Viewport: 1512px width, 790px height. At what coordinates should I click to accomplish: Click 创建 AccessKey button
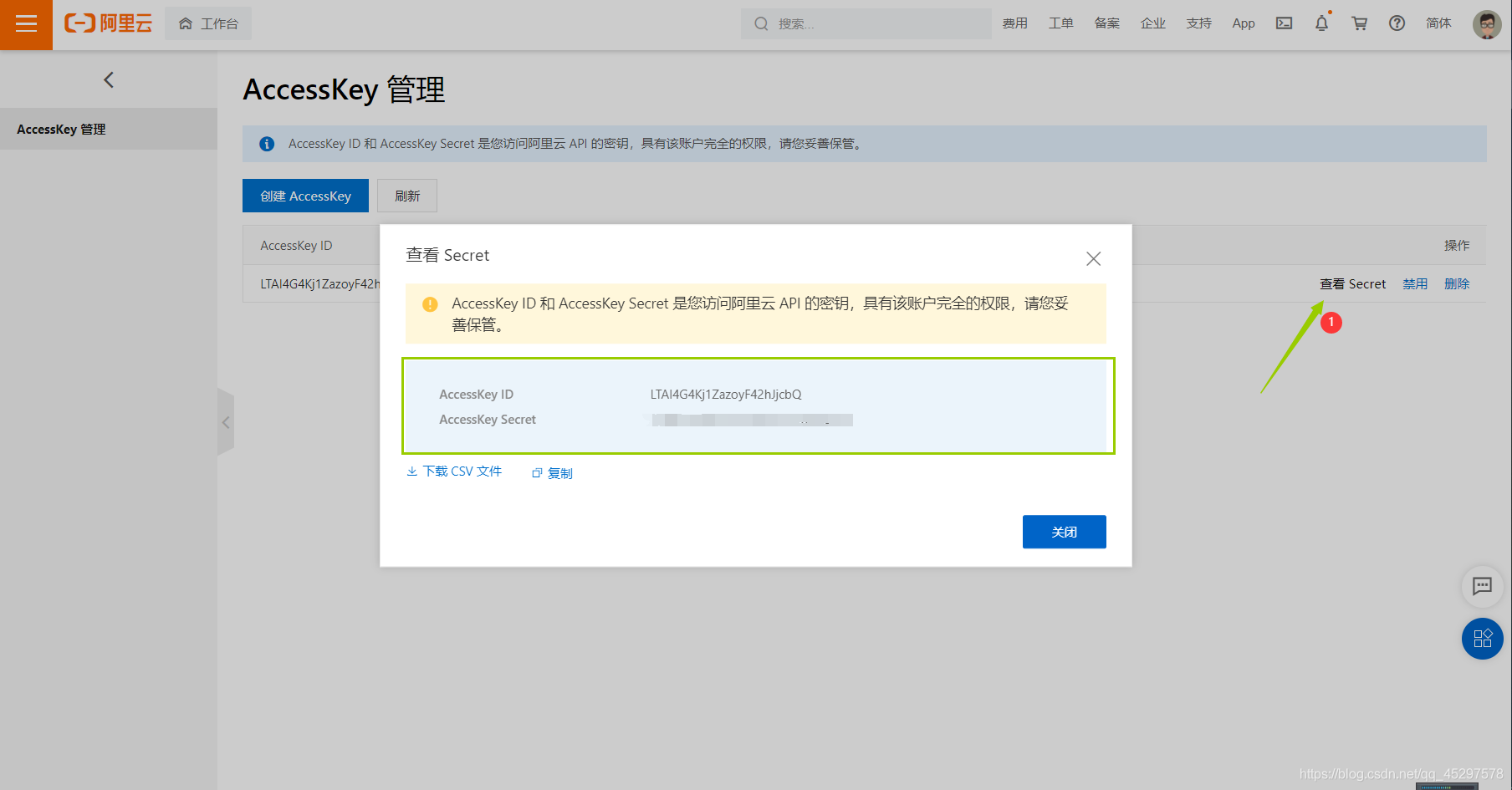pos(305,196)
